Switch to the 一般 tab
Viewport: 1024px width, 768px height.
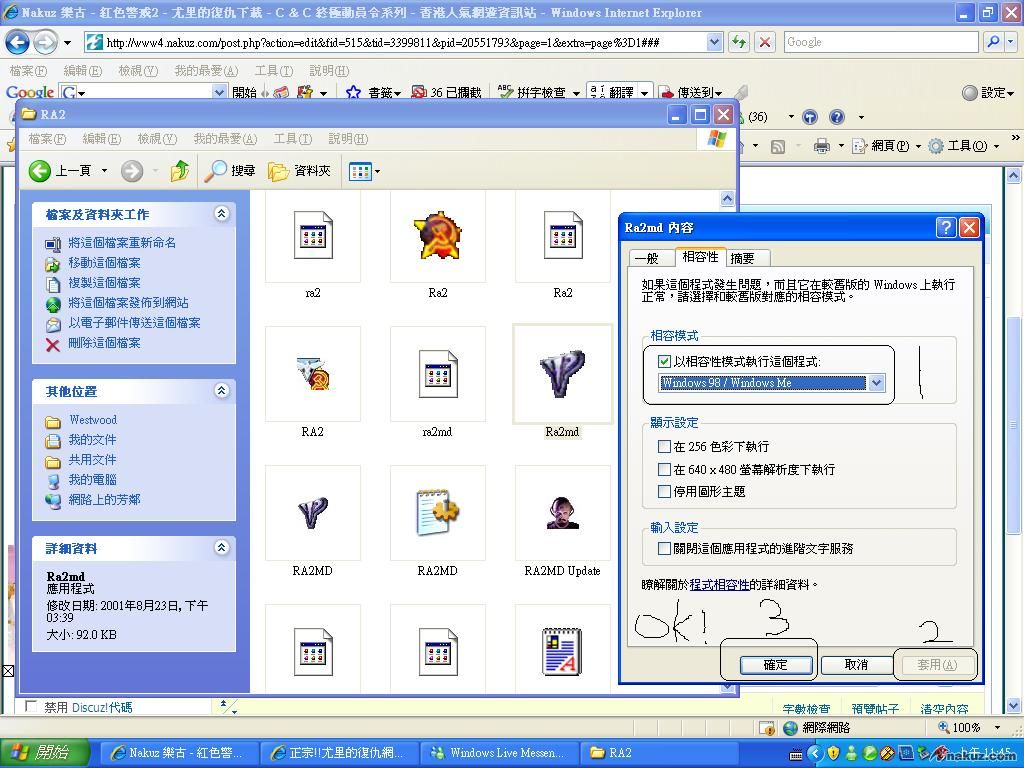pyautogui.click(x=649, y=259)
